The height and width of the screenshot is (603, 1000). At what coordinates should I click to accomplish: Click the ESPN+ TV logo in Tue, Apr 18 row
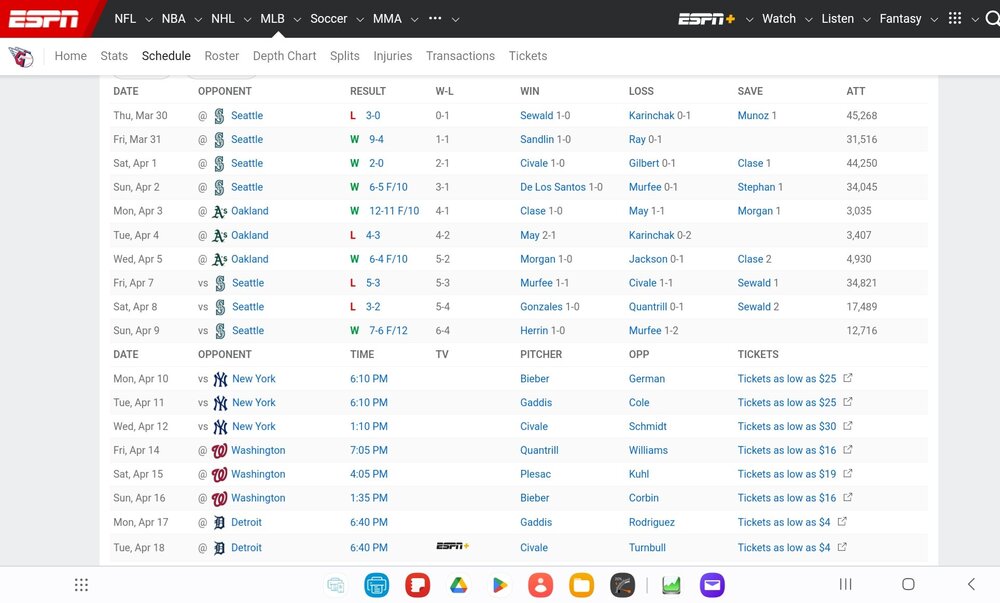[x=452, y=546]
